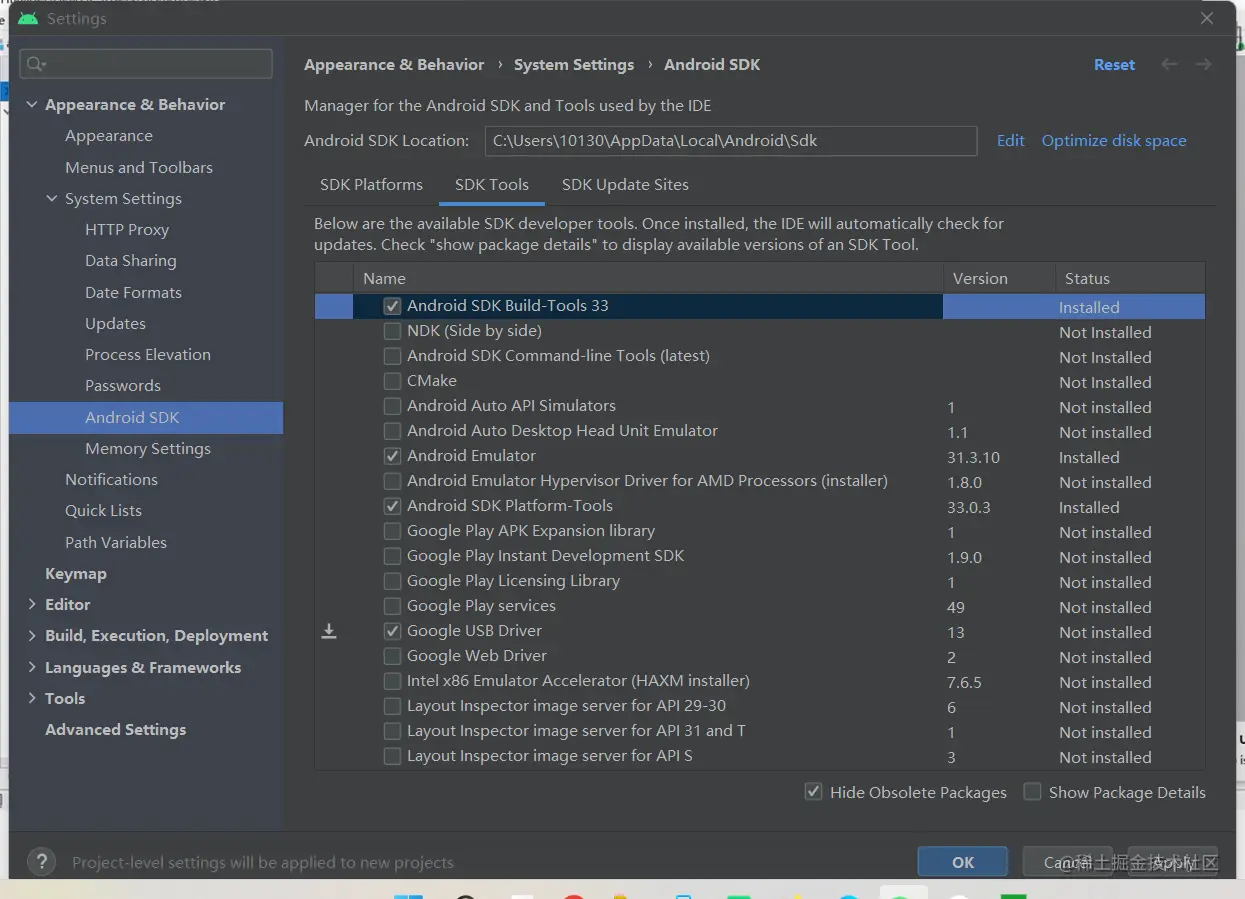Open Date Formats settings
This screenshot has width=1245, height=899.
point(133,292)
